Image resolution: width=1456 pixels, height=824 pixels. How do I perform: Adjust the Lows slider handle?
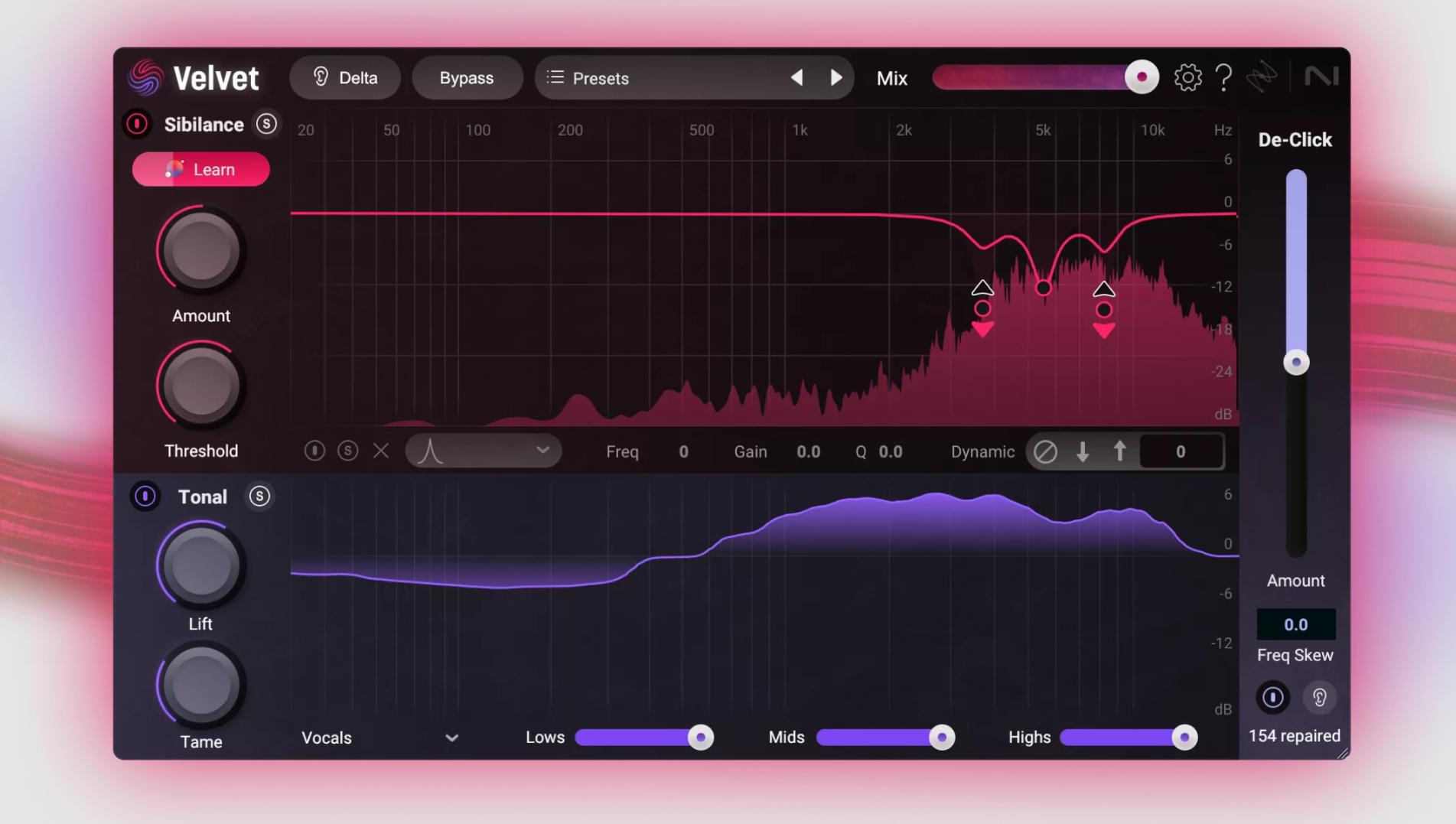700,738
